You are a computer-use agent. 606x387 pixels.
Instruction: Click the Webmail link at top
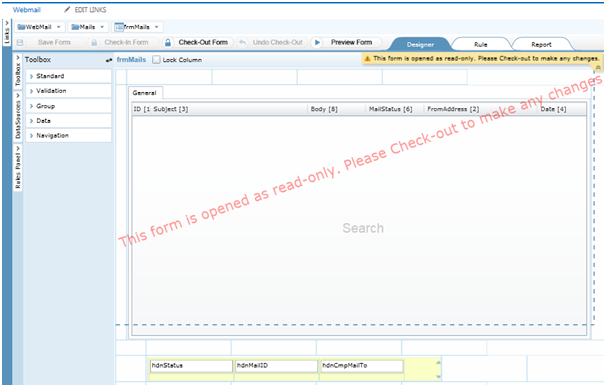pyautogui.click(x=27, y=10)
